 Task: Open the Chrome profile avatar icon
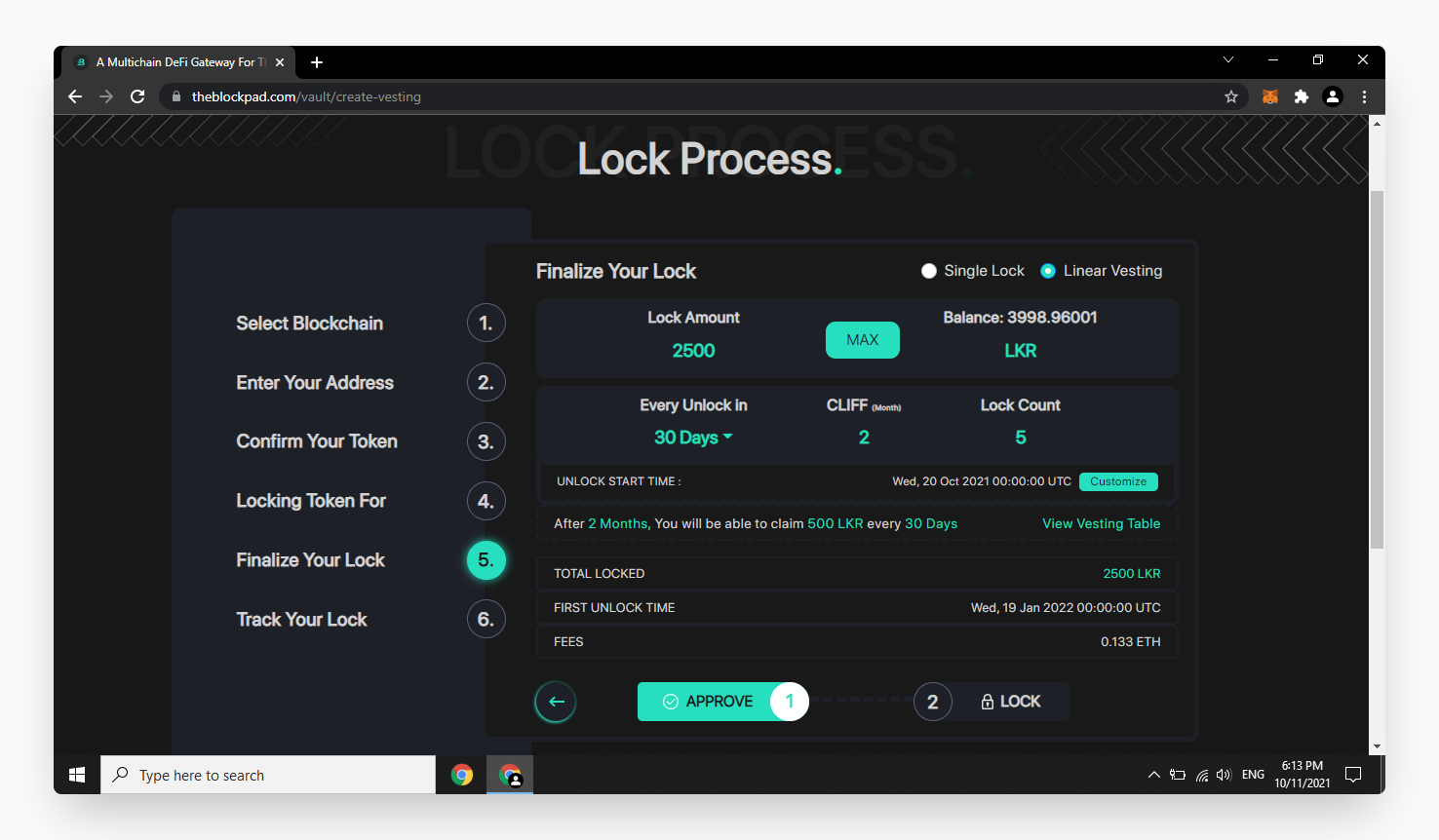(1333, 96)
